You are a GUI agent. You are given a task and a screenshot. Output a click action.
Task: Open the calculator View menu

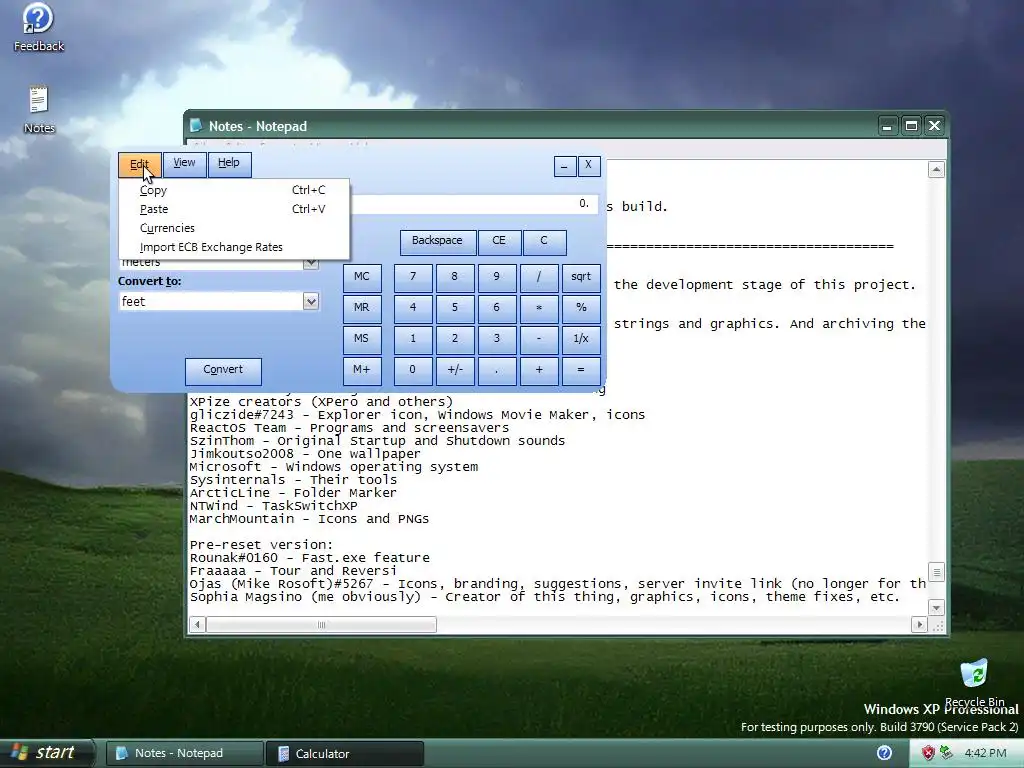click(x=184, y=163)
